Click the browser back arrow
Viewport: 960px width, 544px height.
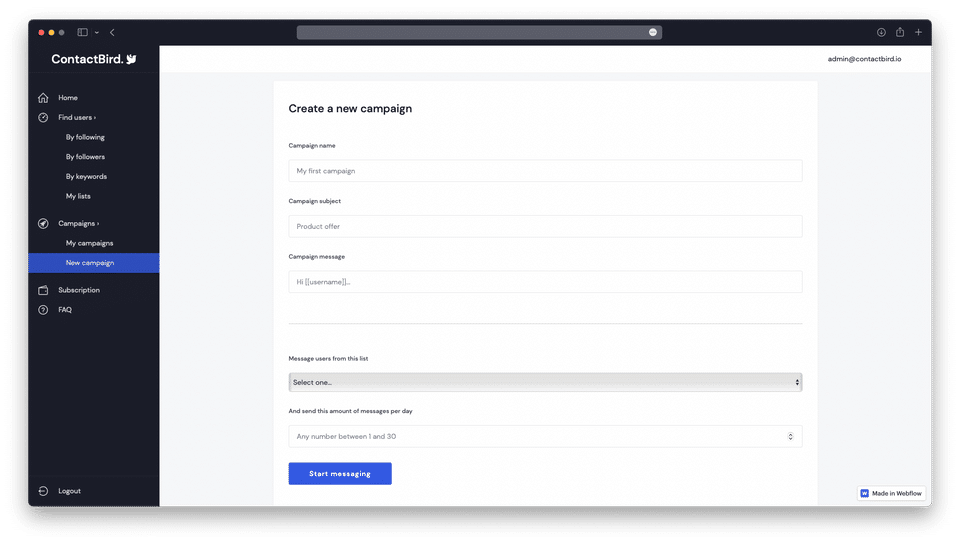tap(112, 32)
